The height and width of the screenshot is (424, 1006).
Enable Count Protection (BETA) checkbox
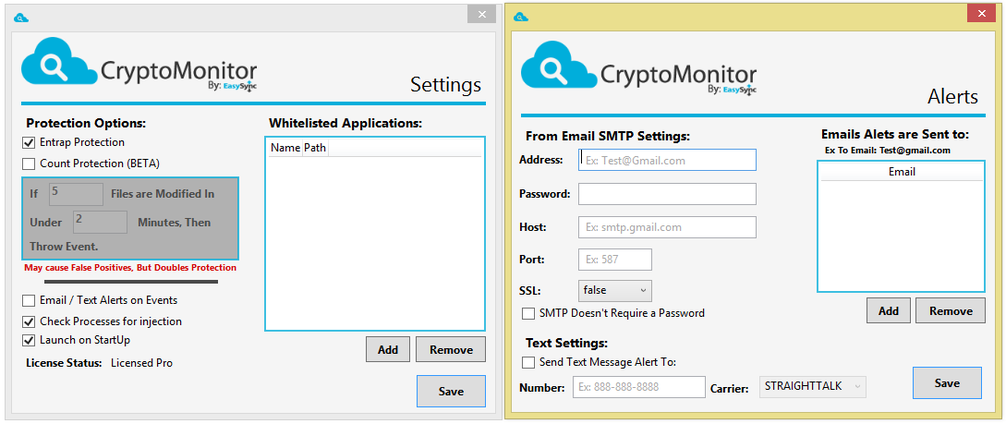(28, 164)
